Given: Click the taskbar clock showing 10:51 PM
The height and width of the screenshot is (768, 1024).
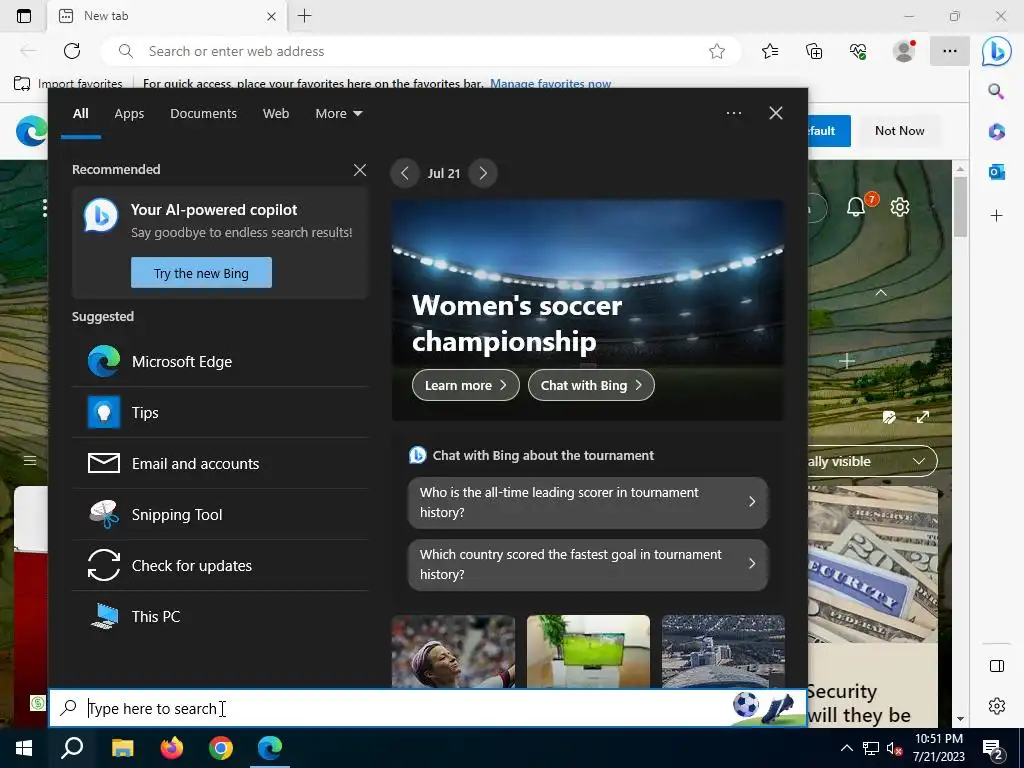Looking at the screenshot, I should [938, 748].
